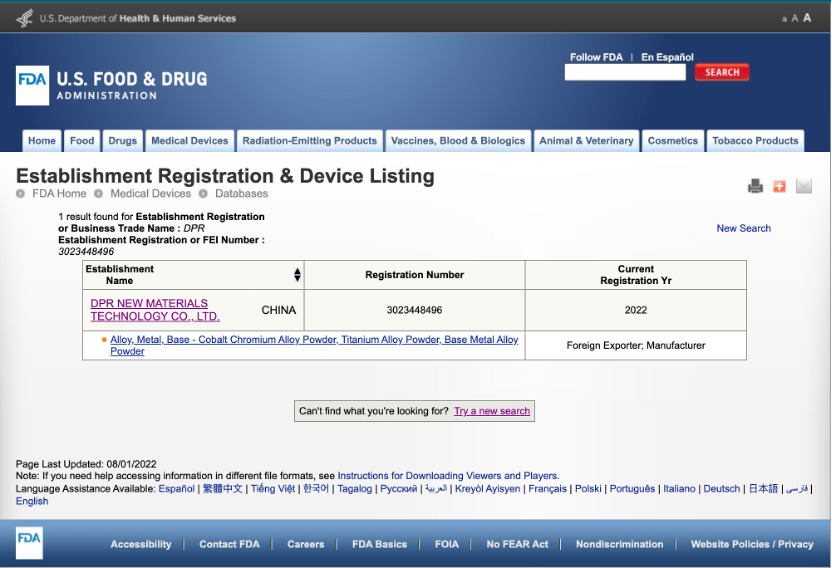Open the Medical Devices tab
832x568 pixels.
pos(190,141)
